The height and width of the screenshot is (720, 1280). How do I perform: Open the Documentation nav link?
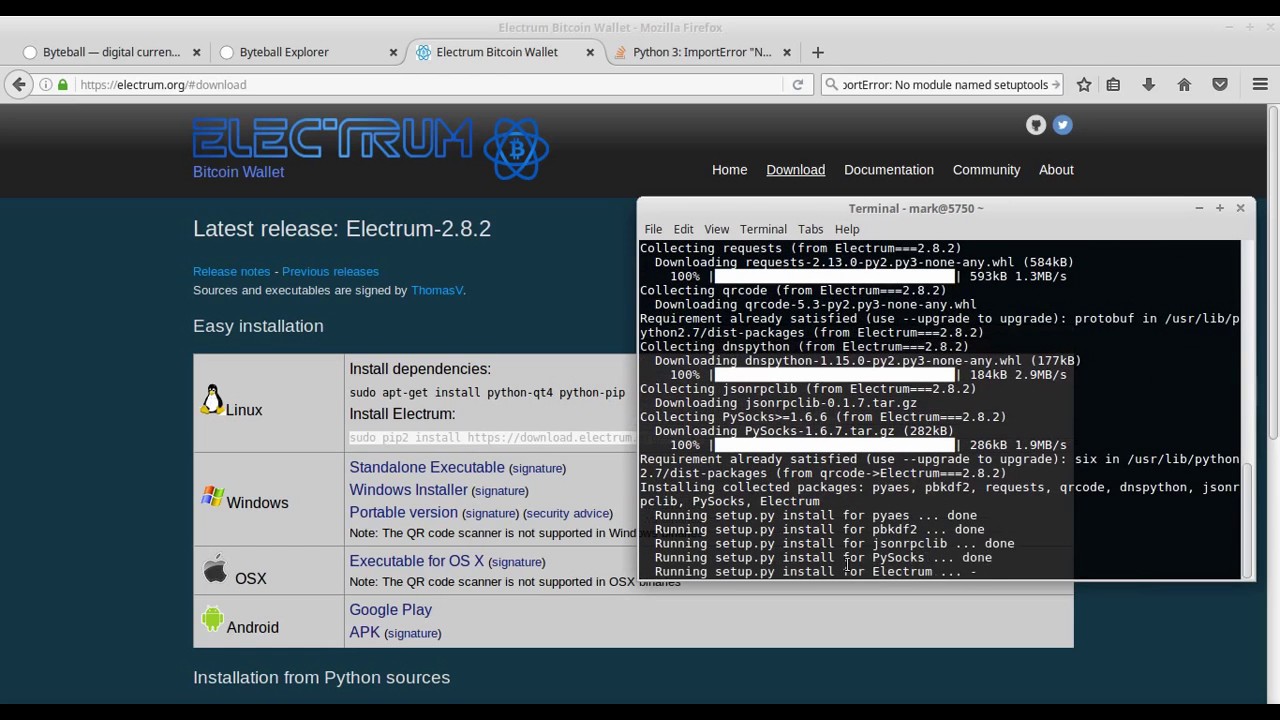tap(888, 170)
